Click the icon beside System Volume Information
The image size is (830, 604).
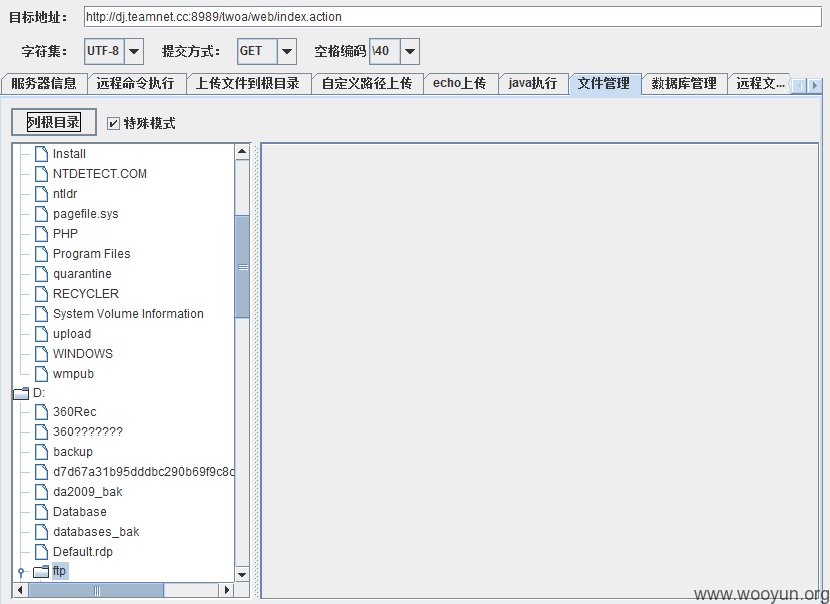click(41, 313)
